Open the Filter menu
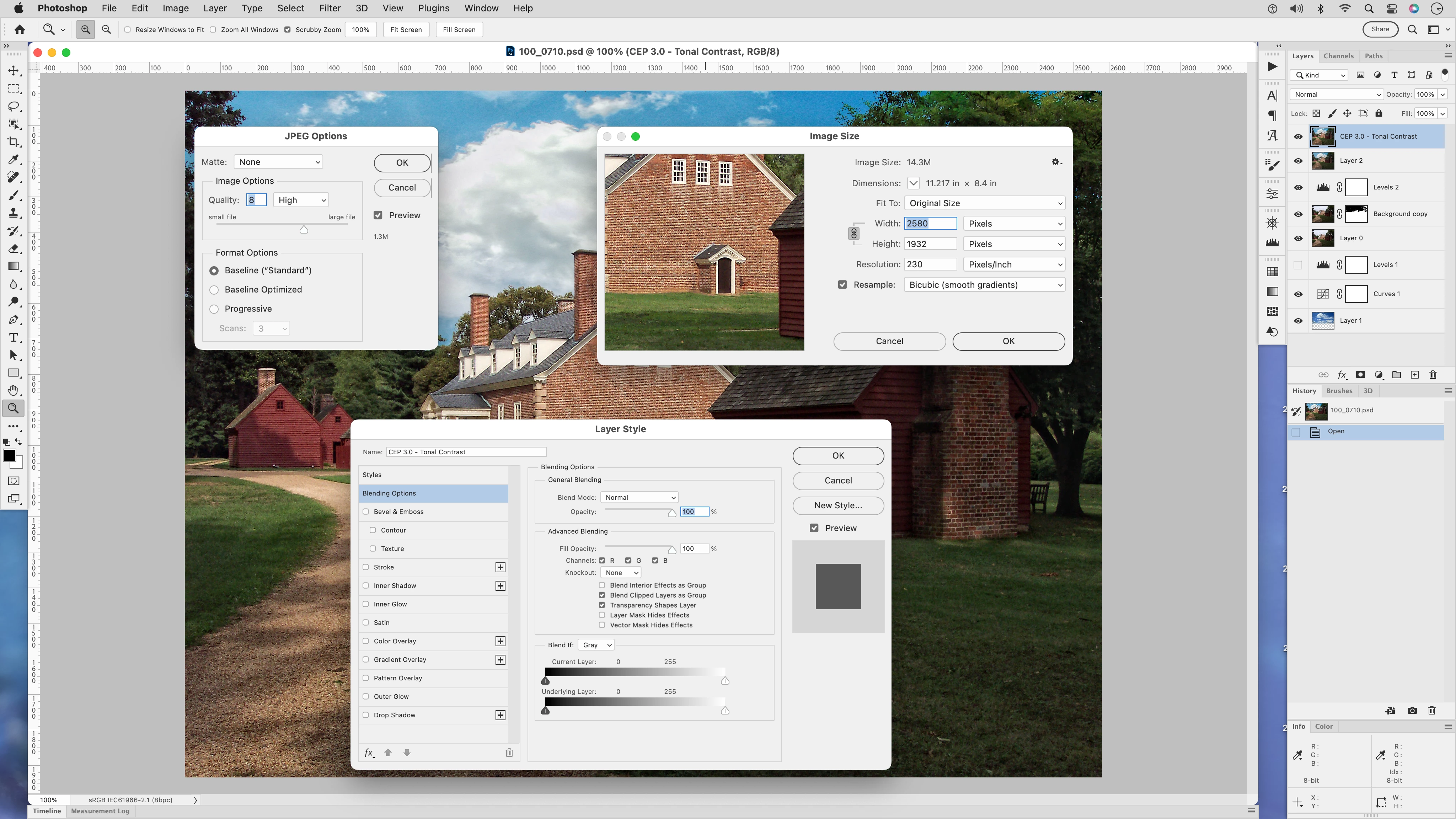The image size is (1456, 819). pyautogui.click(x=330, y=9)
